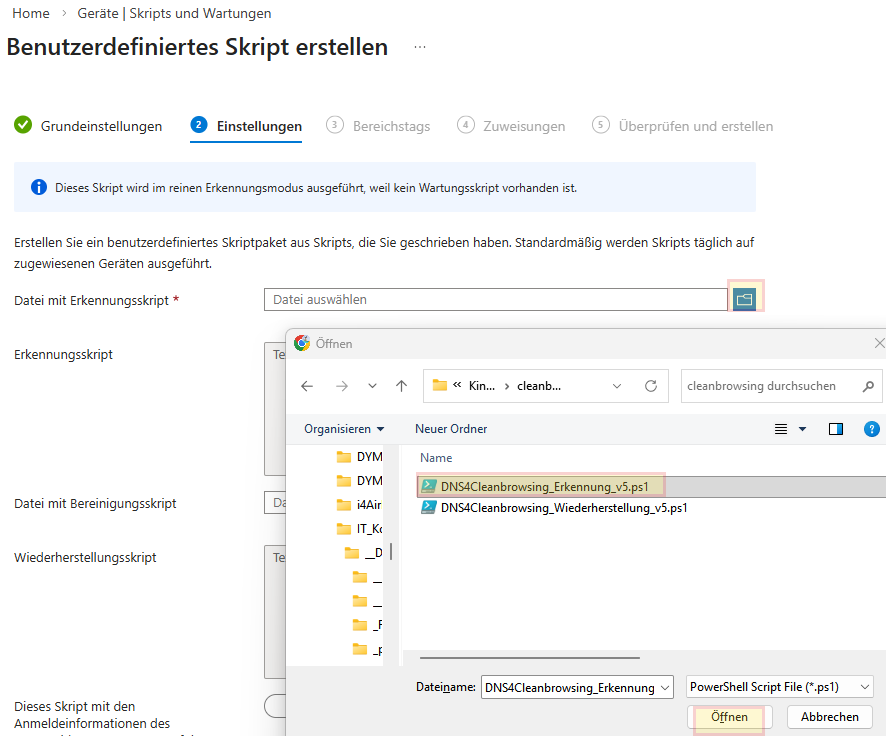Click the Abbrechen button

[x=829, y=717]
